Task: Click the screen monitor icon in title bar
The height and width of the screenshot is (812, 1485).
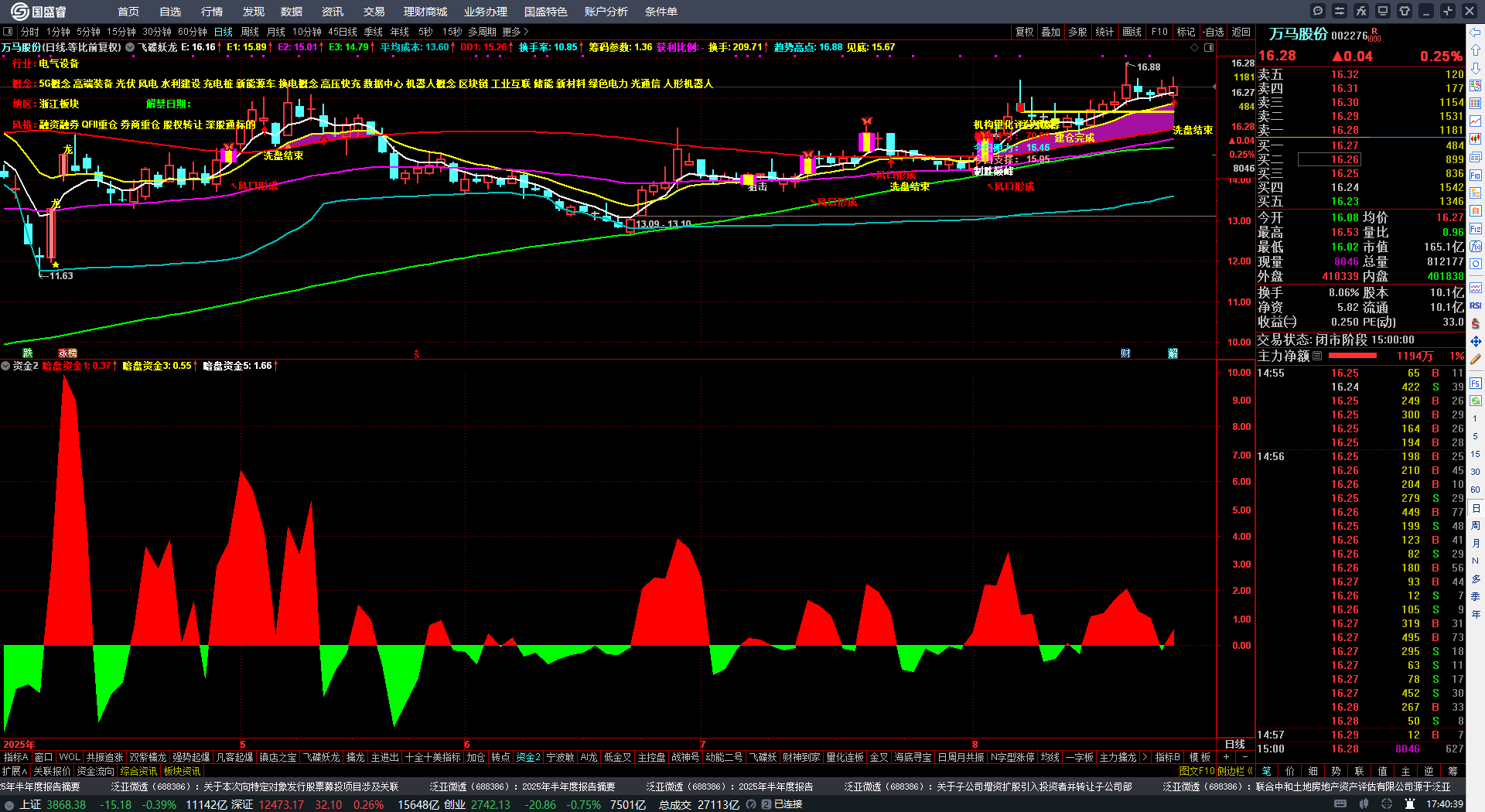Action: coord(1383,11)
